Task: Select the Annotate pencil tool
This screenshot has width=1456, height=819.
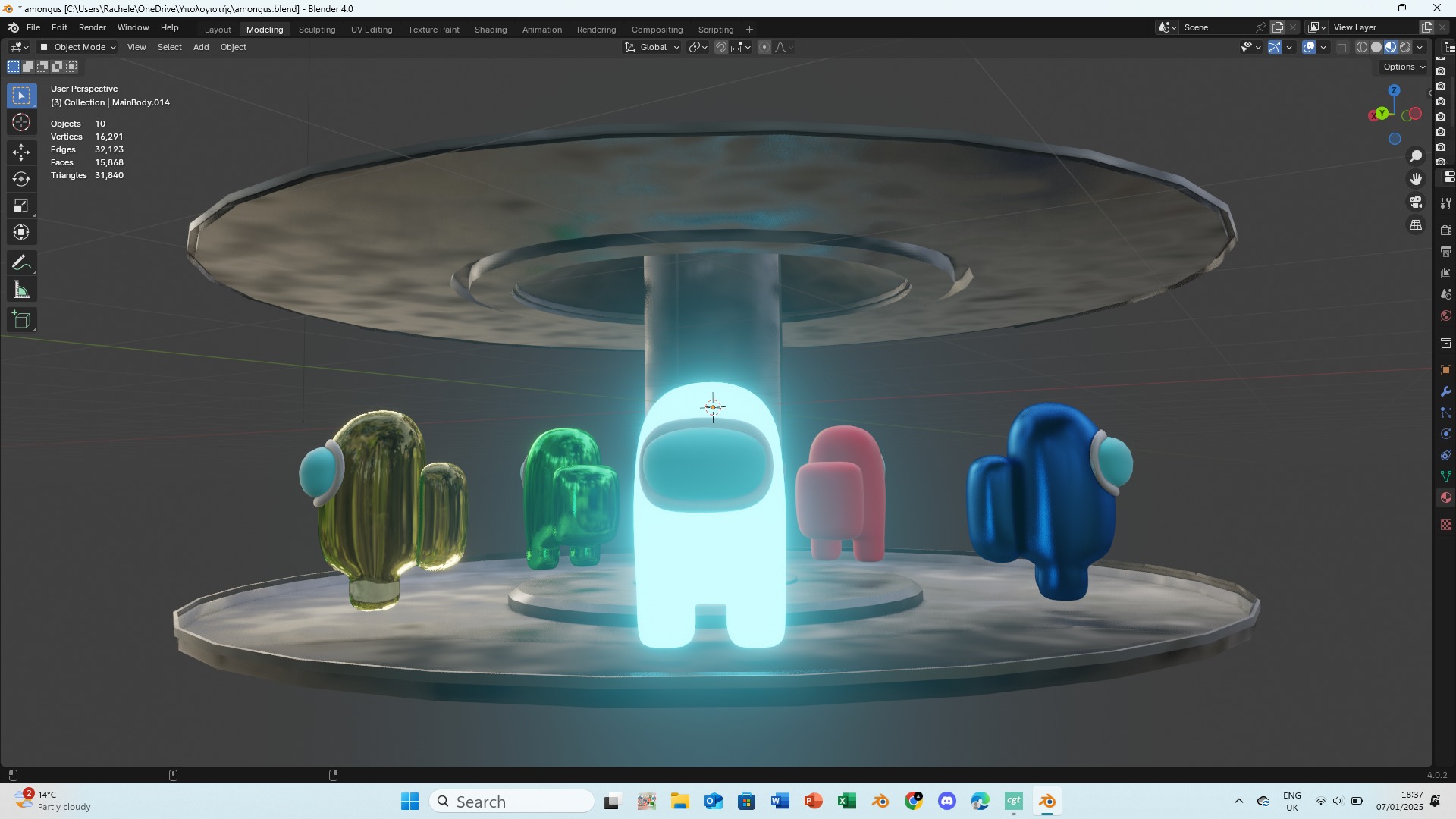Action: pos(21,263)
